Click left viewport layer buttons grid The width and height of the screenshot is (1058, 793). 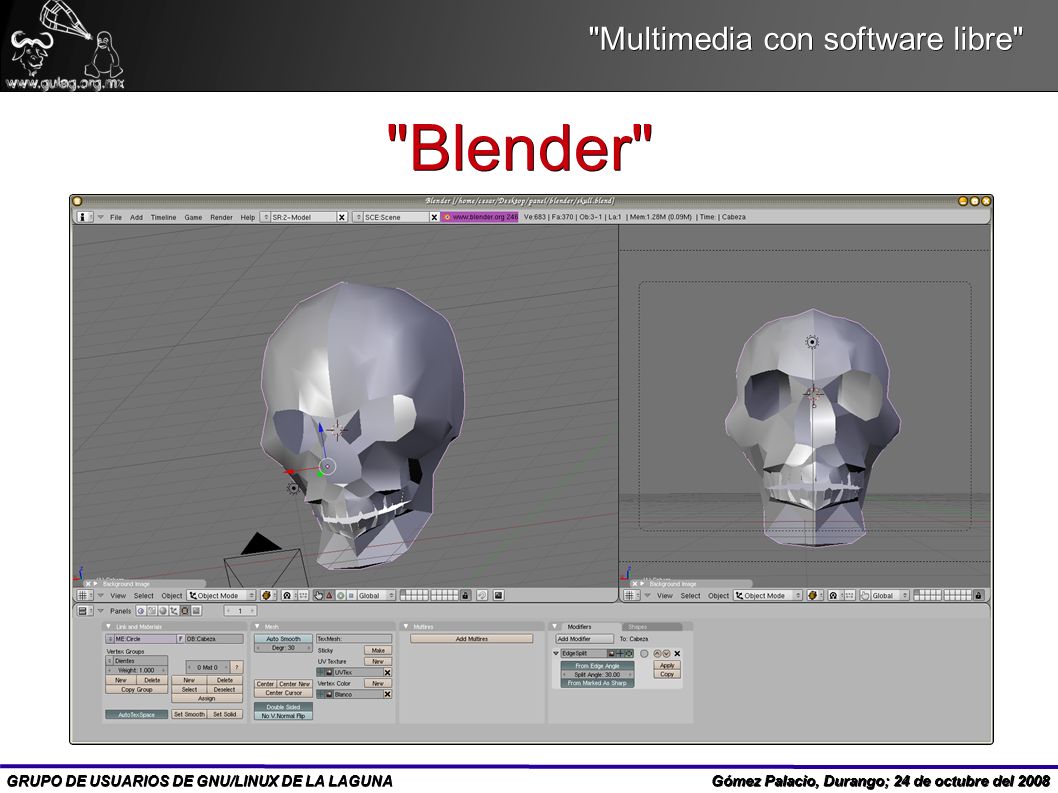(x=430, y=595)
